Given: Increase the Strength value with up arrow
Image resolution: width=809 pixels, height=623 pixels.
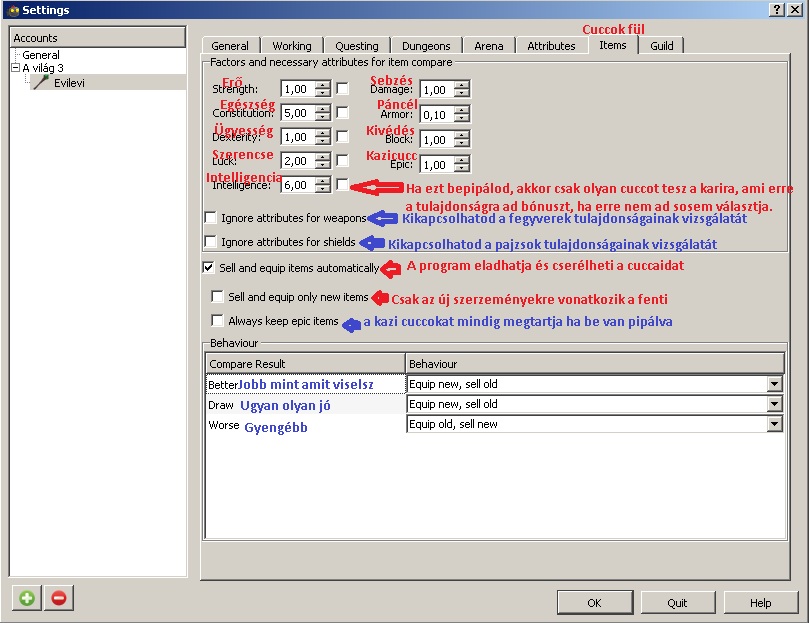Looking at the screenshot, I should [322, 85].
